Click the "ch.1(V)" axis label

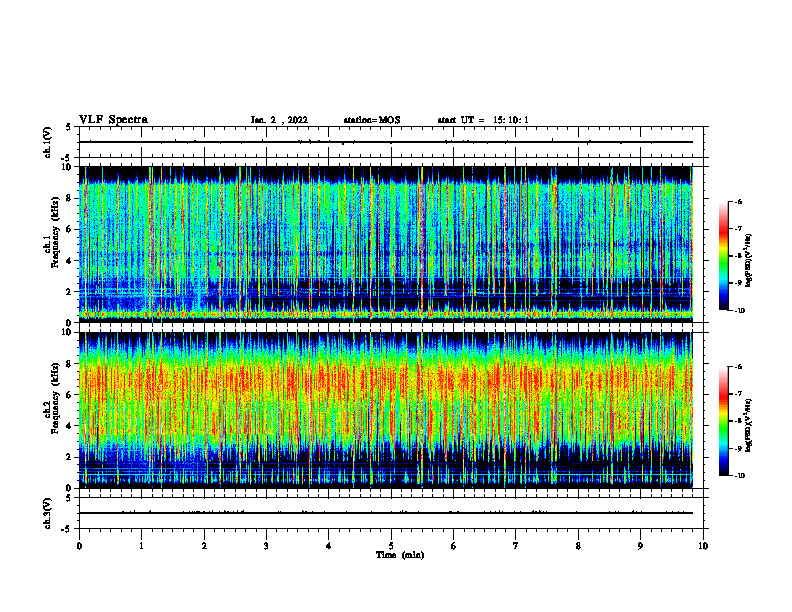tap(48, 142)
